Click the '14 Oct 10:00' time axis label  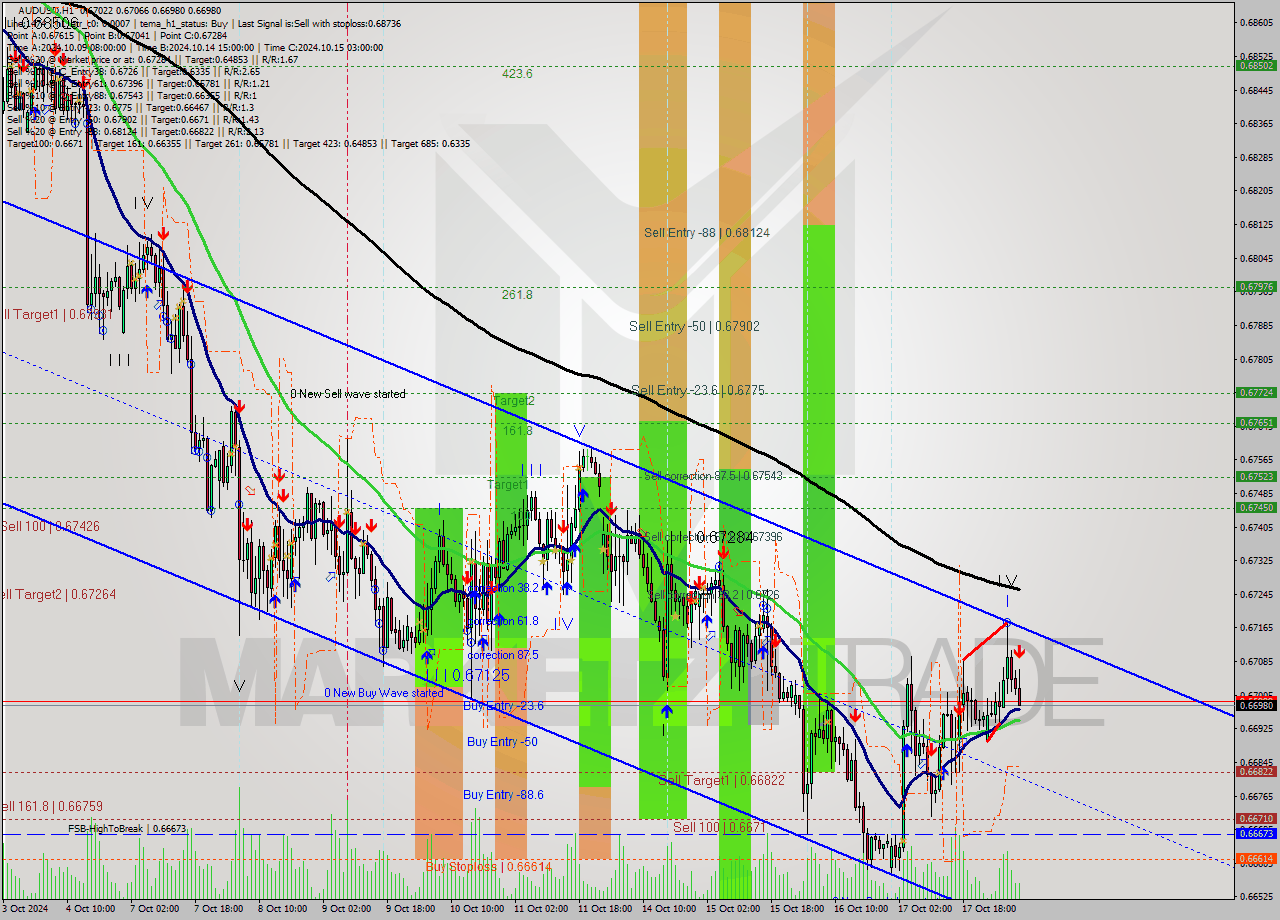668,909
